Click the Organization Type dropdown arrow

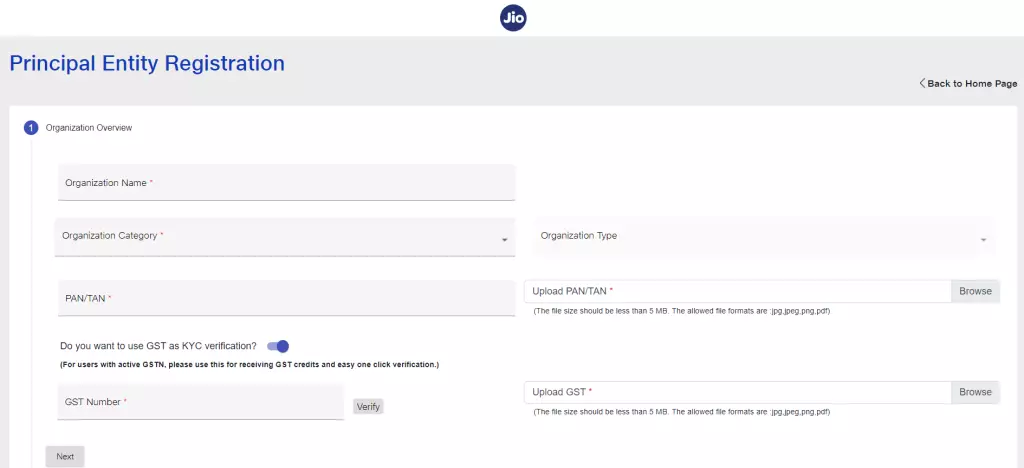coord(983,240)
